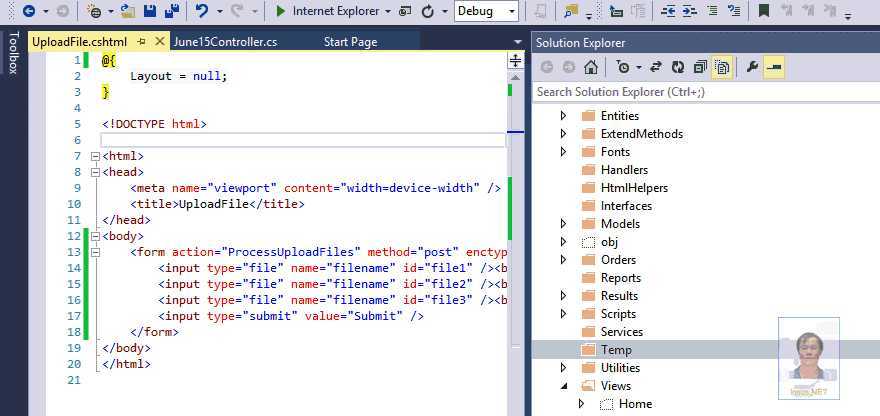Open the Debug configuration combo box
The width and height of the screenshot is (880, 416).
coord(486,11)
